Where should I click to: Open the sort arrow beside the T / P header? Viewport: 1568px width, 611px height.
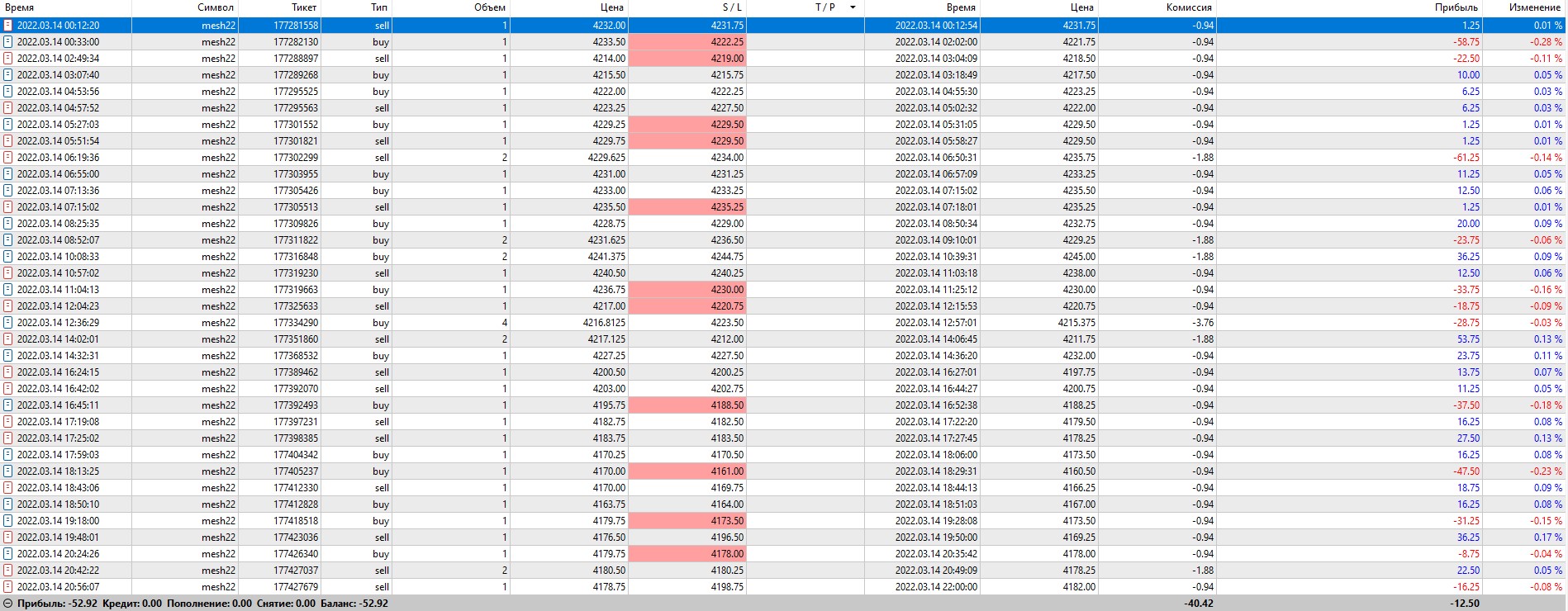click(853, 7)
